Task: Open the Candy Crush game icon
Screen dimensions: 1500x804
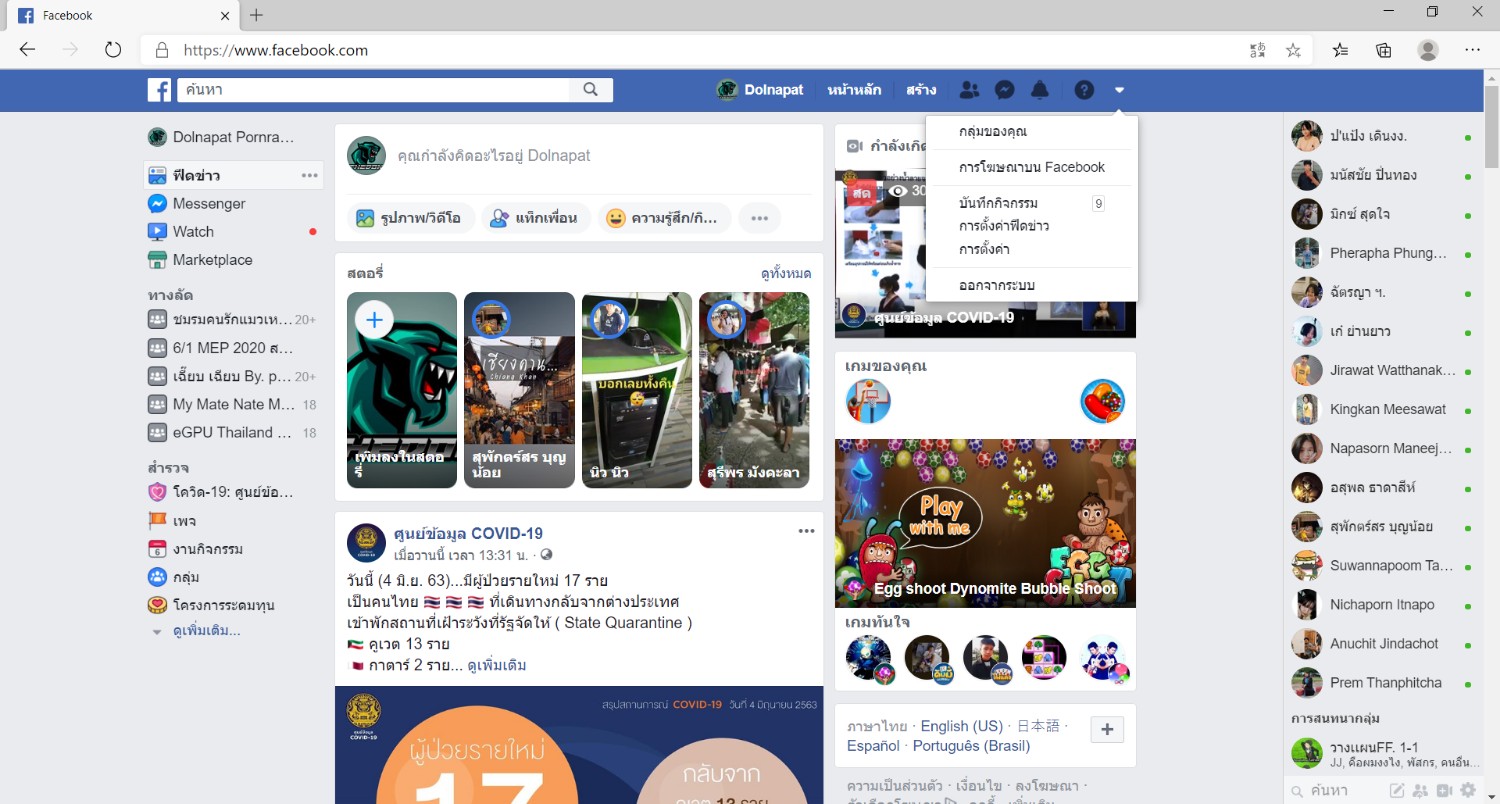Action: point(1103,402)
